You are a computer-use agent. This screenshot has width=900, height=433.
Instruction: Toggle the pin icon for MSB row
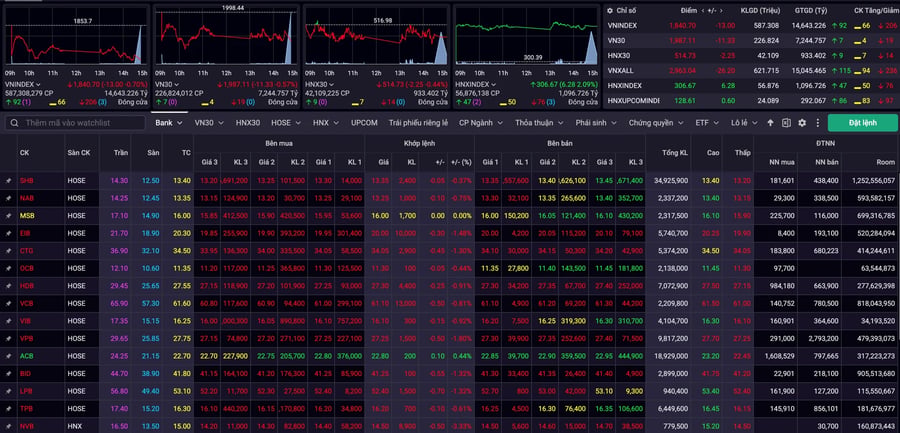[x=9, y=215]
